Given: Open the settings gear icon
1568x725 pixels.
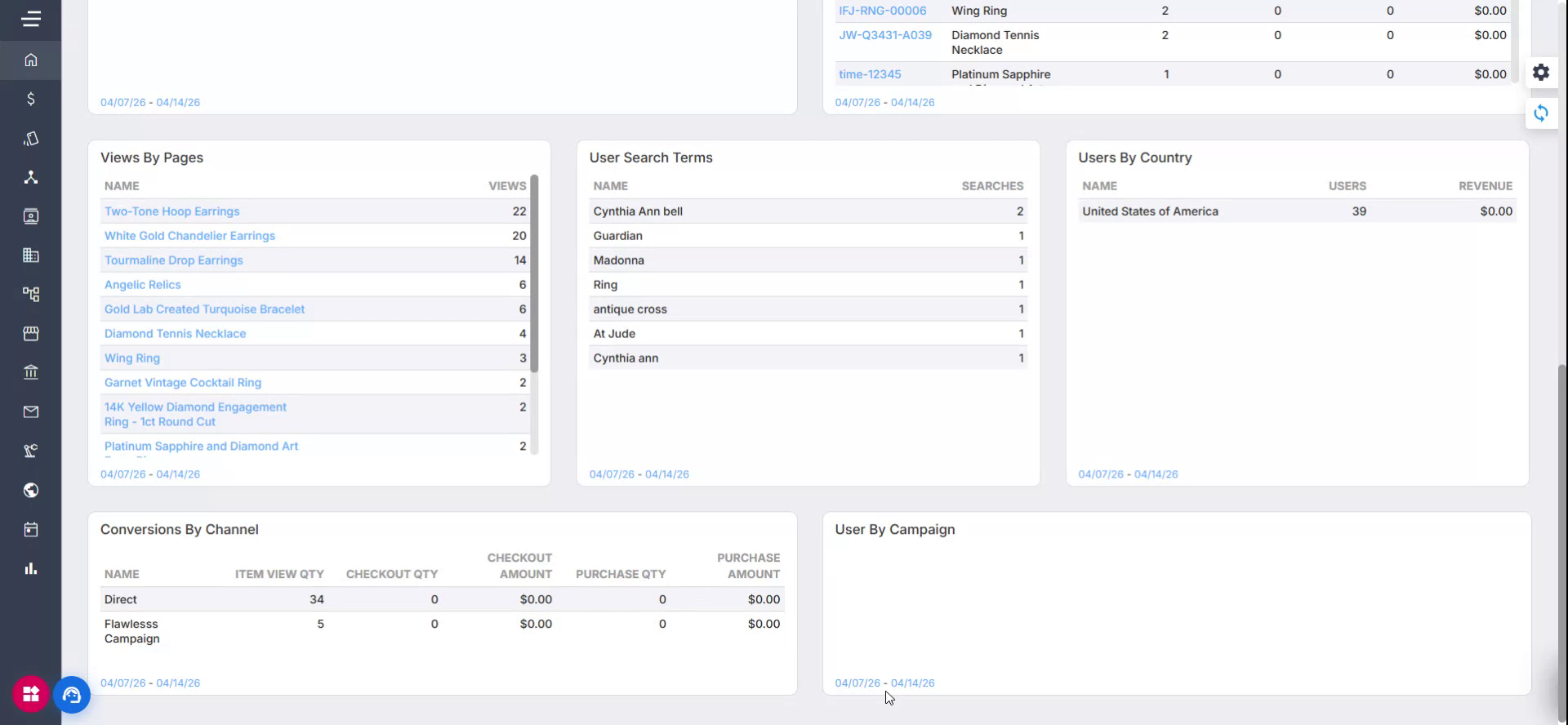Looking at the screenshot, I should point(1541,73).
